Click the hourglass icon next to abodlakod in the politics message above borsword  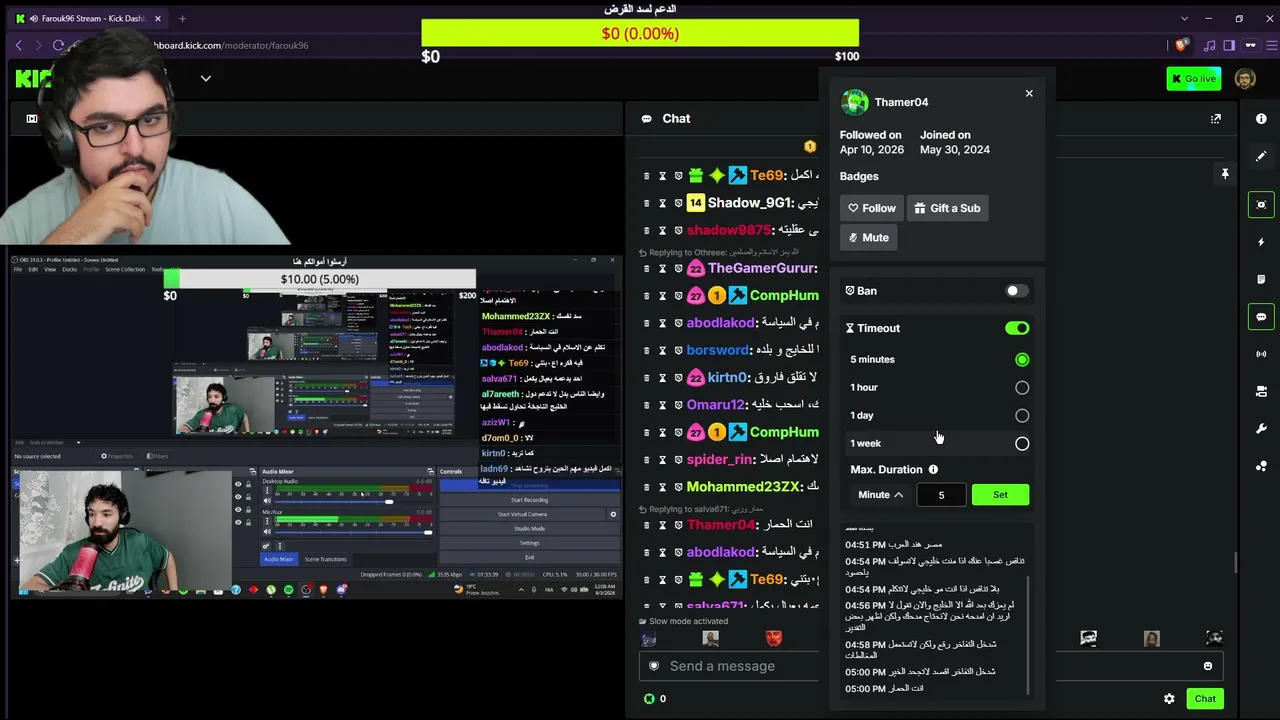tap(662, 323)
